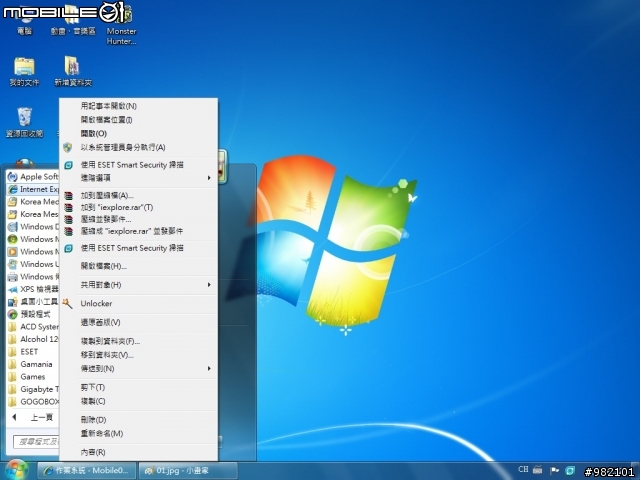The image size is (640, 480).
Task: Click the Action Center flag tray icon
Action: pos(554,471)
